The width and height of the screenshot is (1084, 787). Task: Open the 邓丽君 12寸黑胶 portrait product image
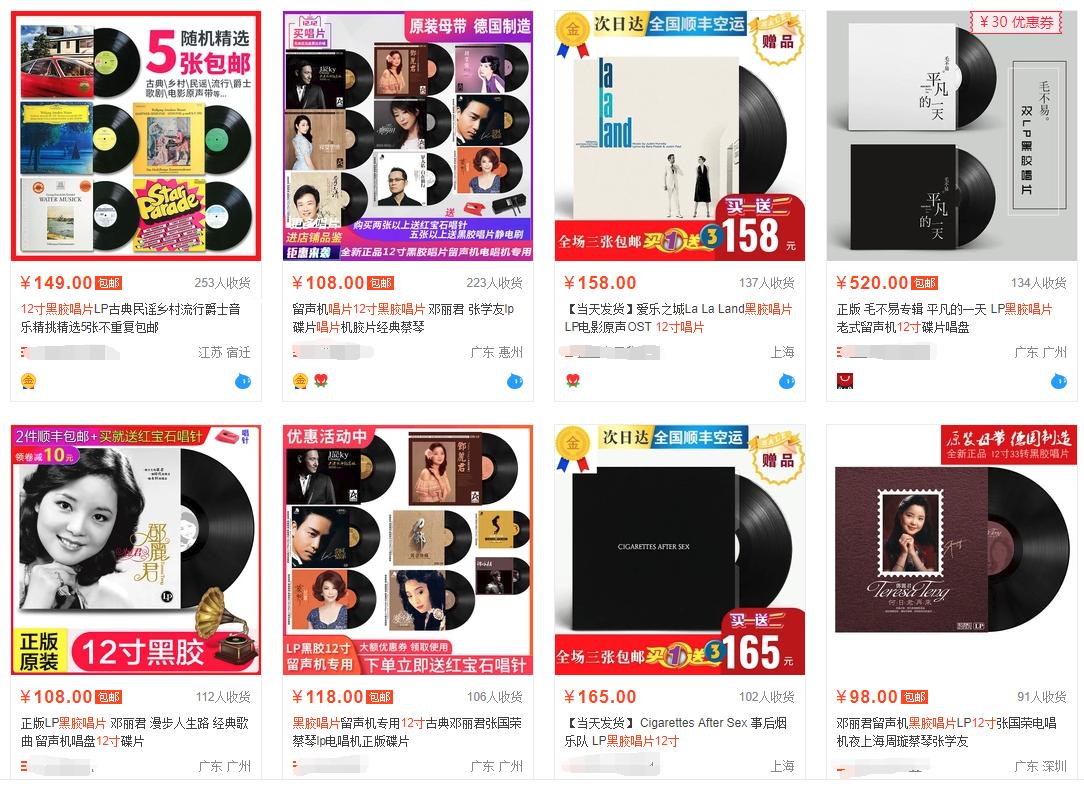[136, 550]
